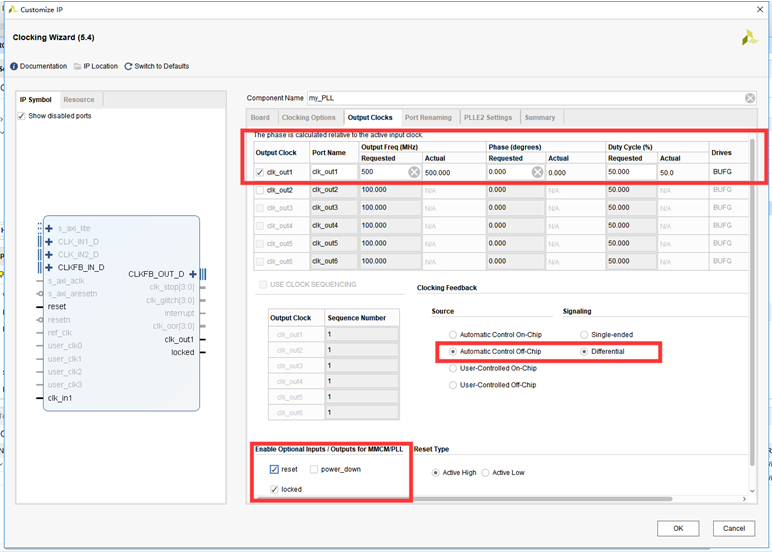Image resolution: width=772 pixels, height=553 pixels.
Task: Click the clk_out2 Port Name cell
Action: coord(334,190)
